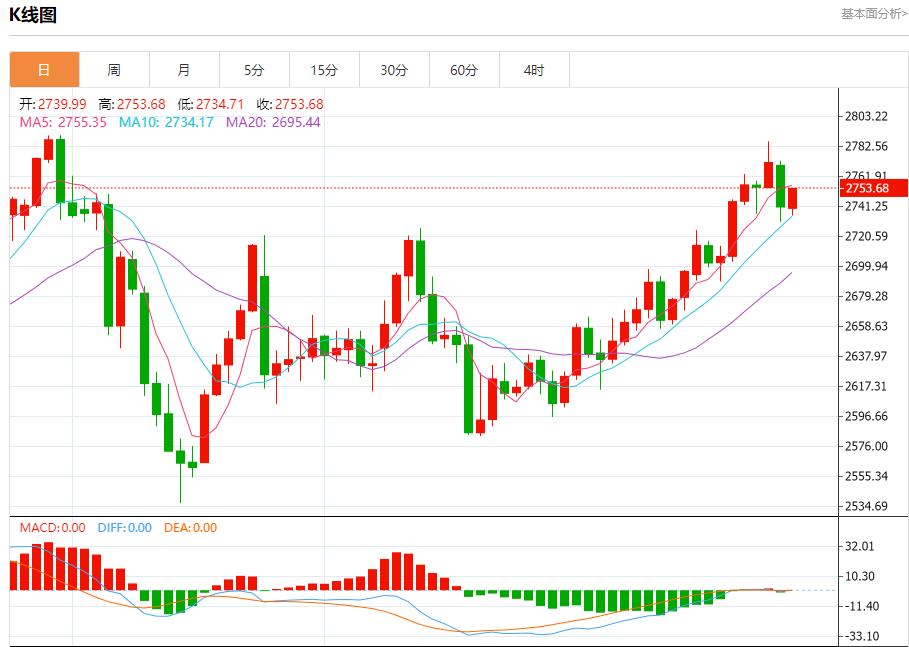
Task: Open the 15分 interval chart
Action: tap(324, 70)
